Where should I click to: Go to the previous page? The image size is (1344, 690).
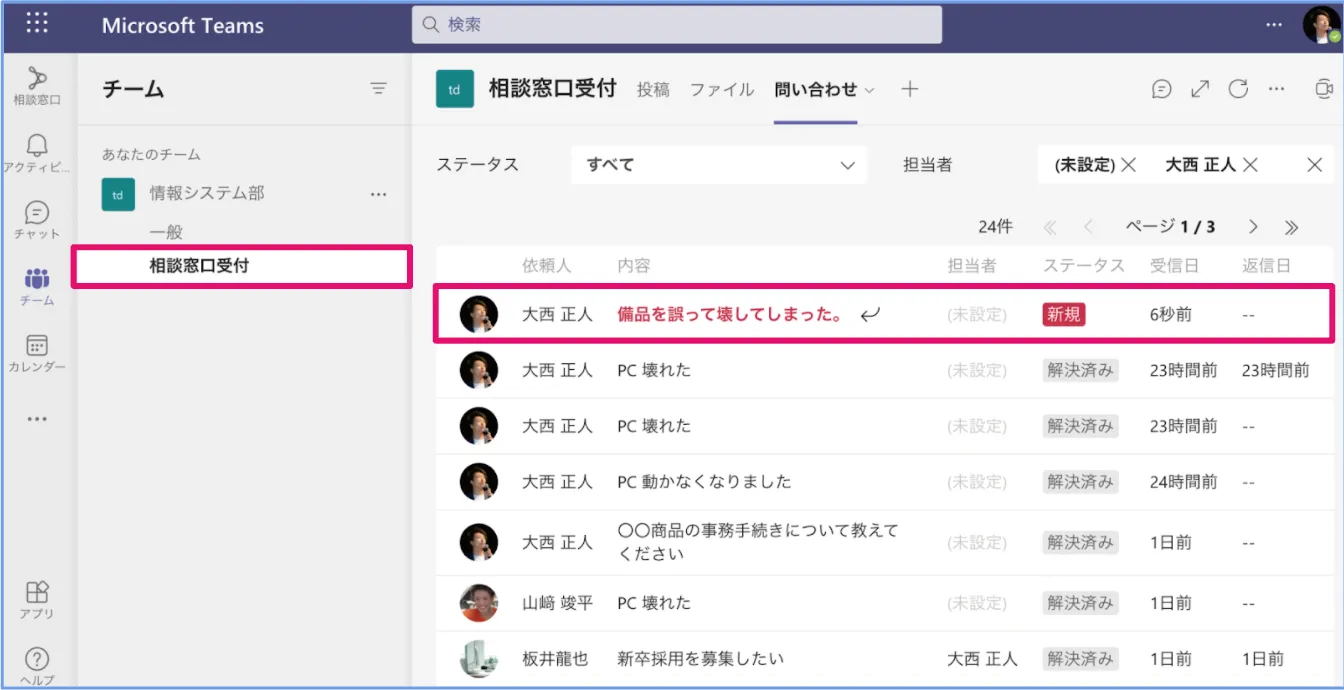[1089, 227]
